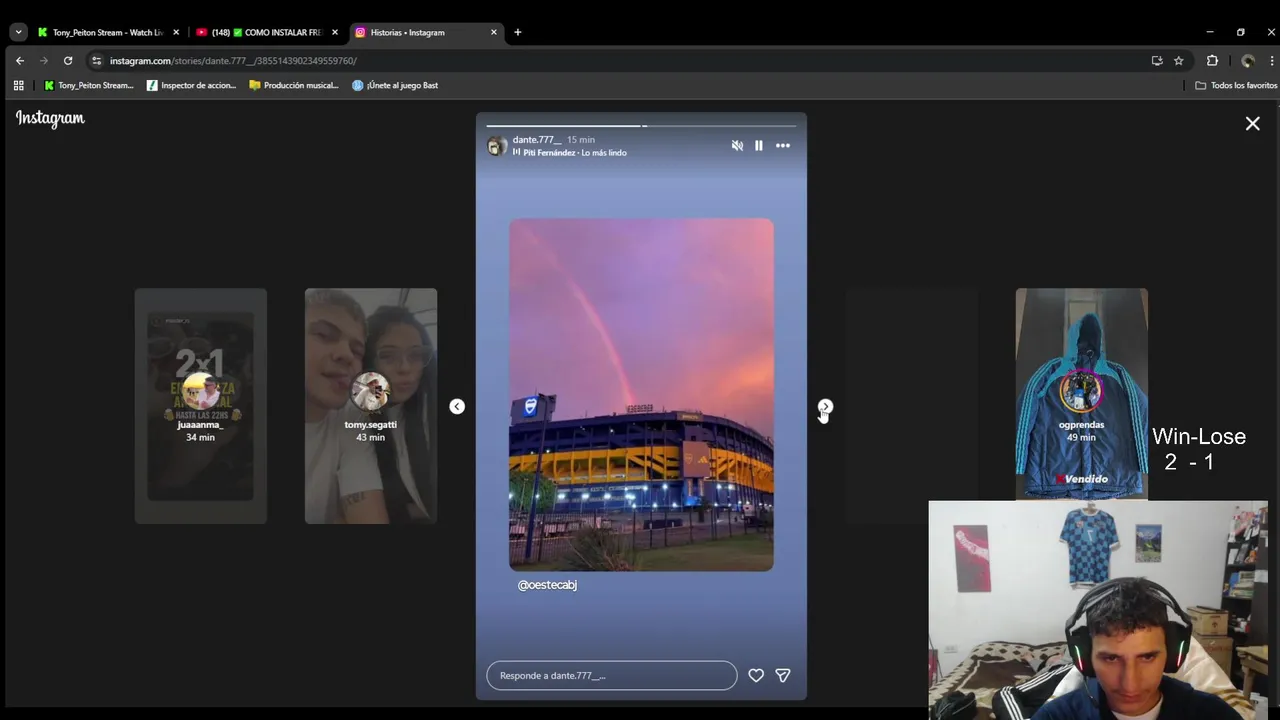Go forward in browser history

coord(44,61)
